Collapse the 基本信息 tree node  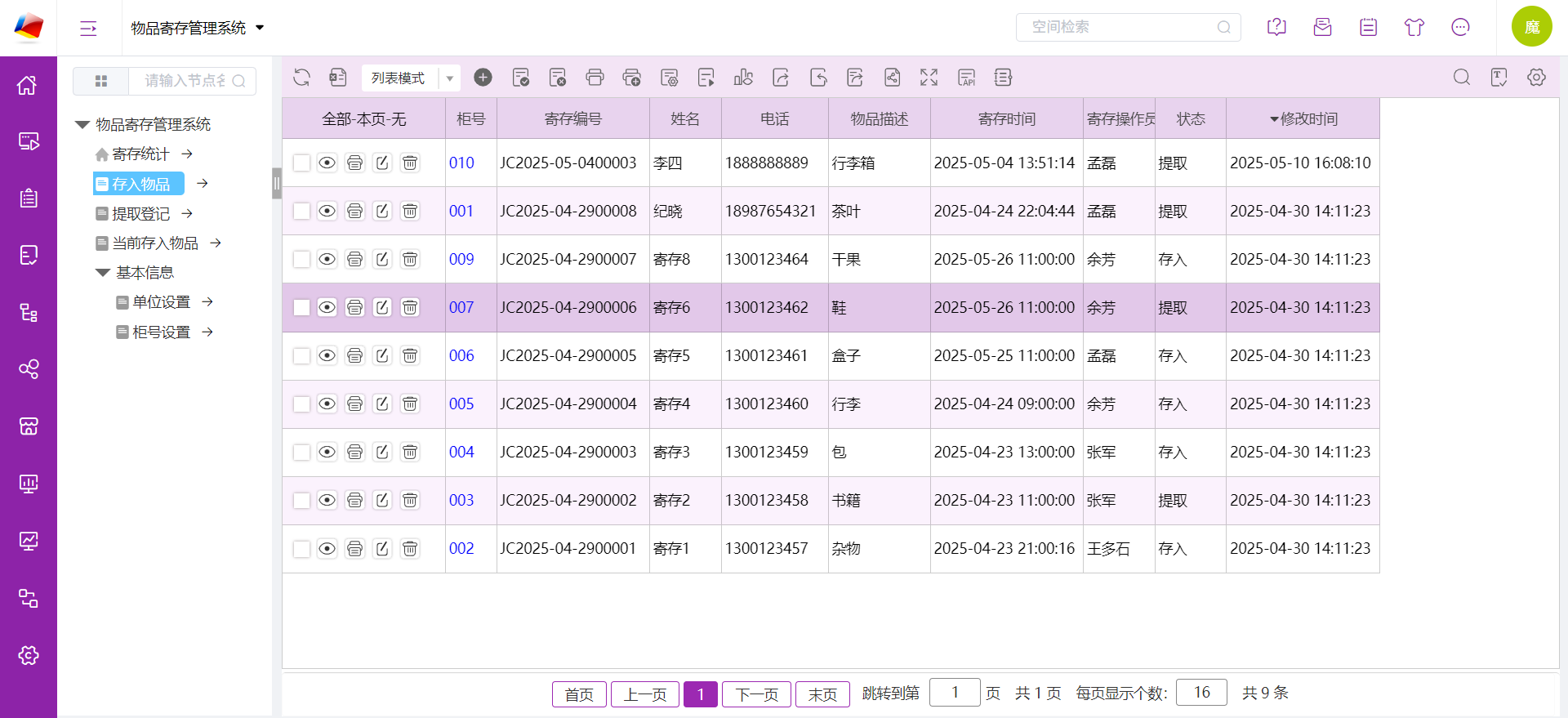(x=103, y=273)
